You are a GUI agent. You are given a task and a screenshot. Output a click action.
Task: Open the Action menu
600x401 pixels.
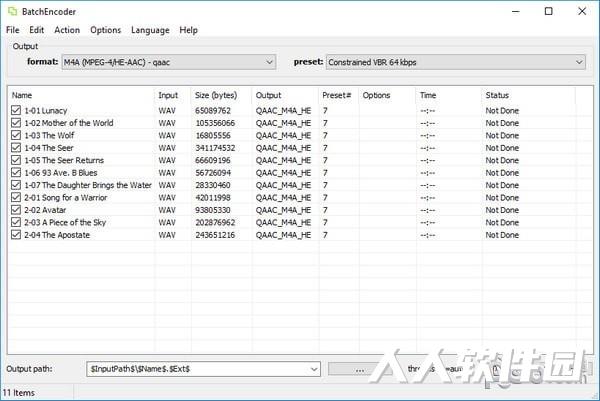(67, 30)
